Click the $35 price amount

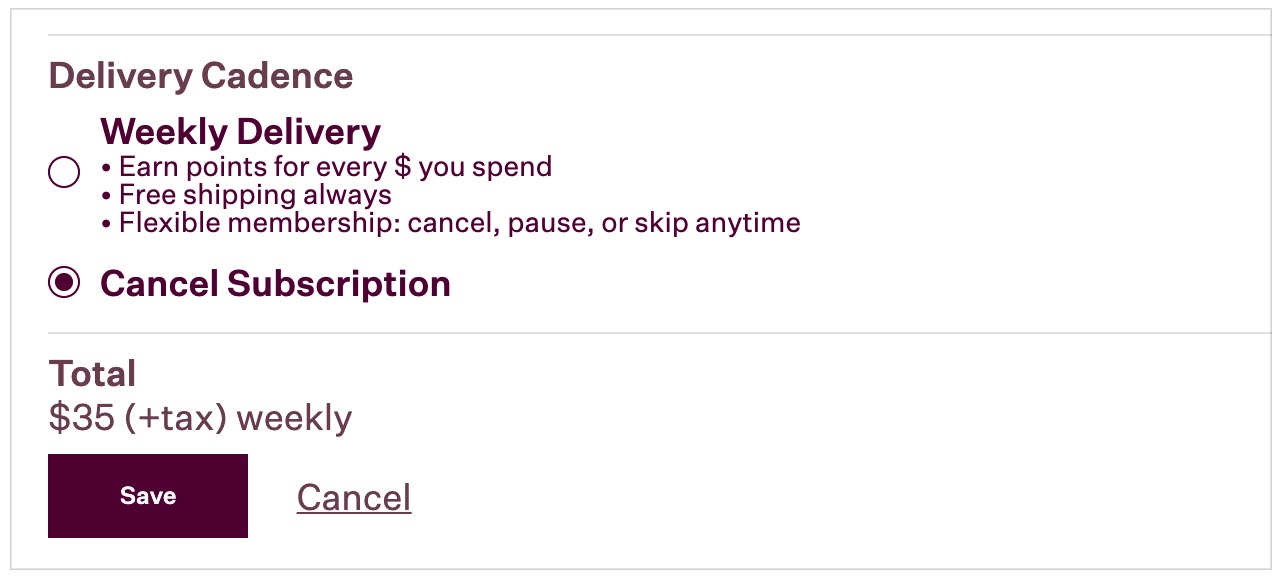[x=81, y=417]
